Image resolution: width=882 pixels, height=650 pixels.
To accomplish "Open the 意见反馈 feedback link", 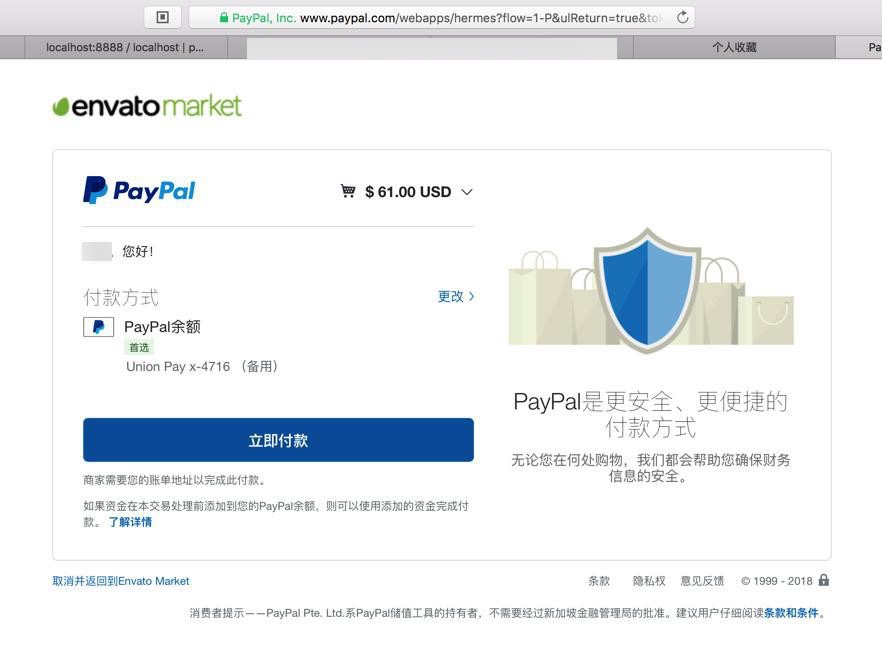I will pyautogui.click(x=702, y=581).
